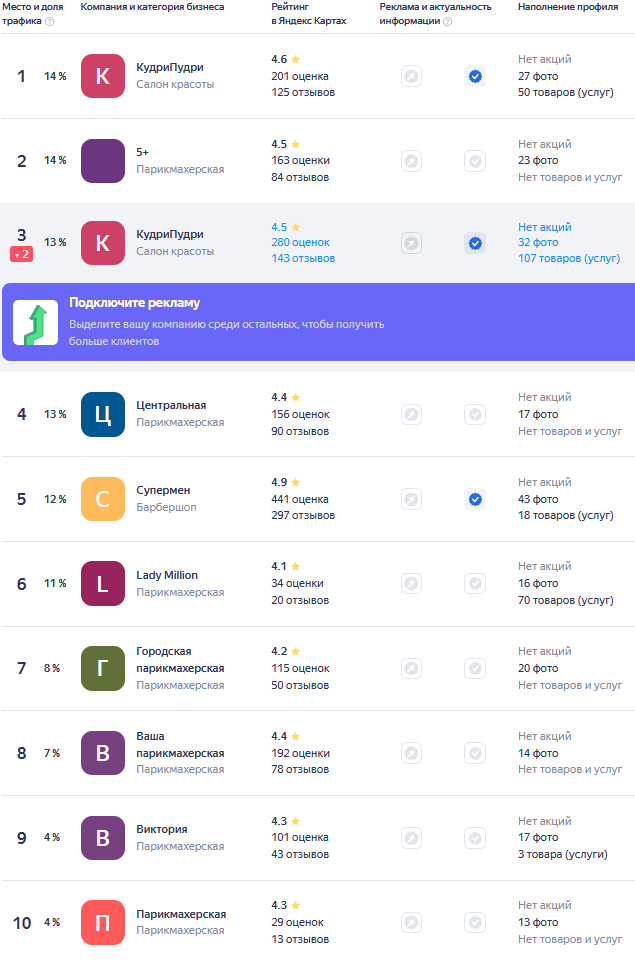The height and width of the screenshot is (960, 635).
Task: Click the red П logo in row 10
Action: pyautogui.click(x=103, y=922)
